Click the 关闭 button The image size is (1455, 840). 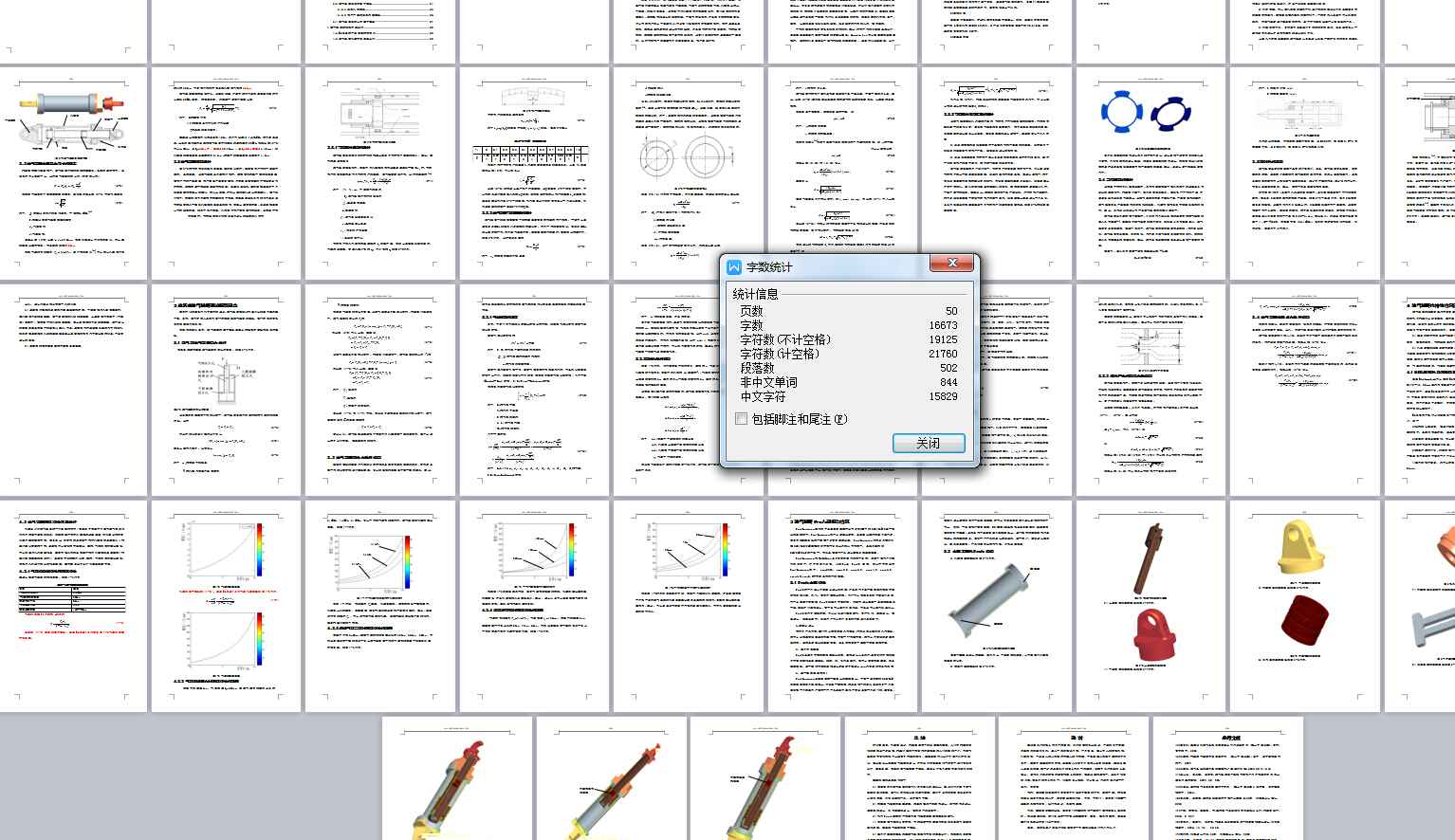coord(929,443)
